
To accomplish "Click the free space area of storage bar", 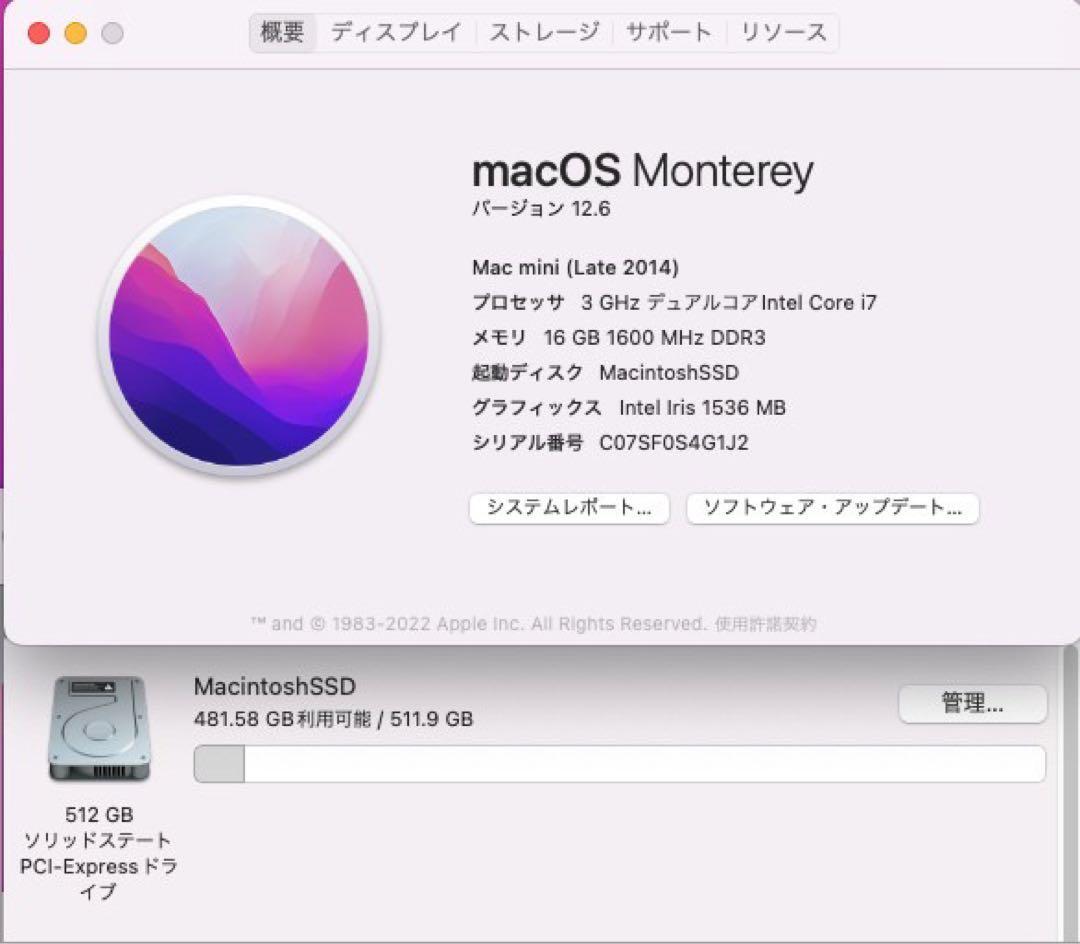I will [x=645, y=764].
